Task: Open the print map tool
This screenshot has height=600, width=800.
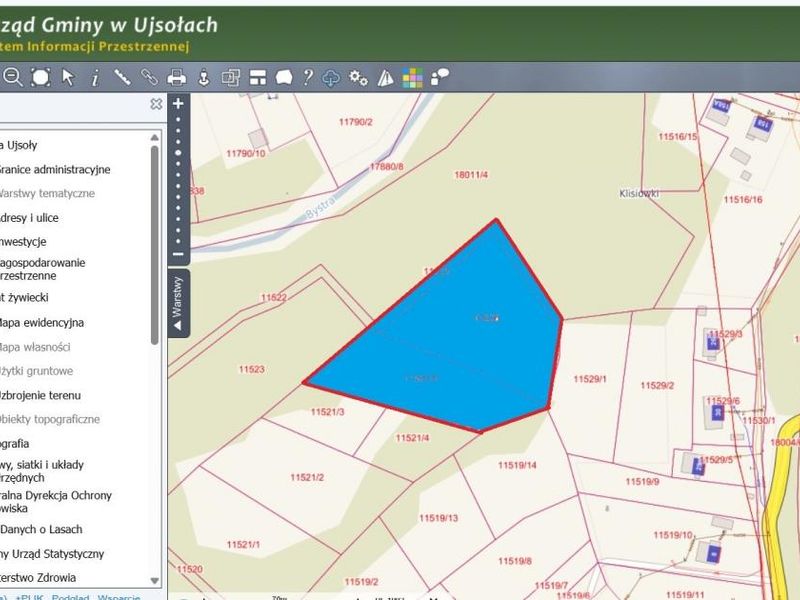Action: tap(177, 78)
